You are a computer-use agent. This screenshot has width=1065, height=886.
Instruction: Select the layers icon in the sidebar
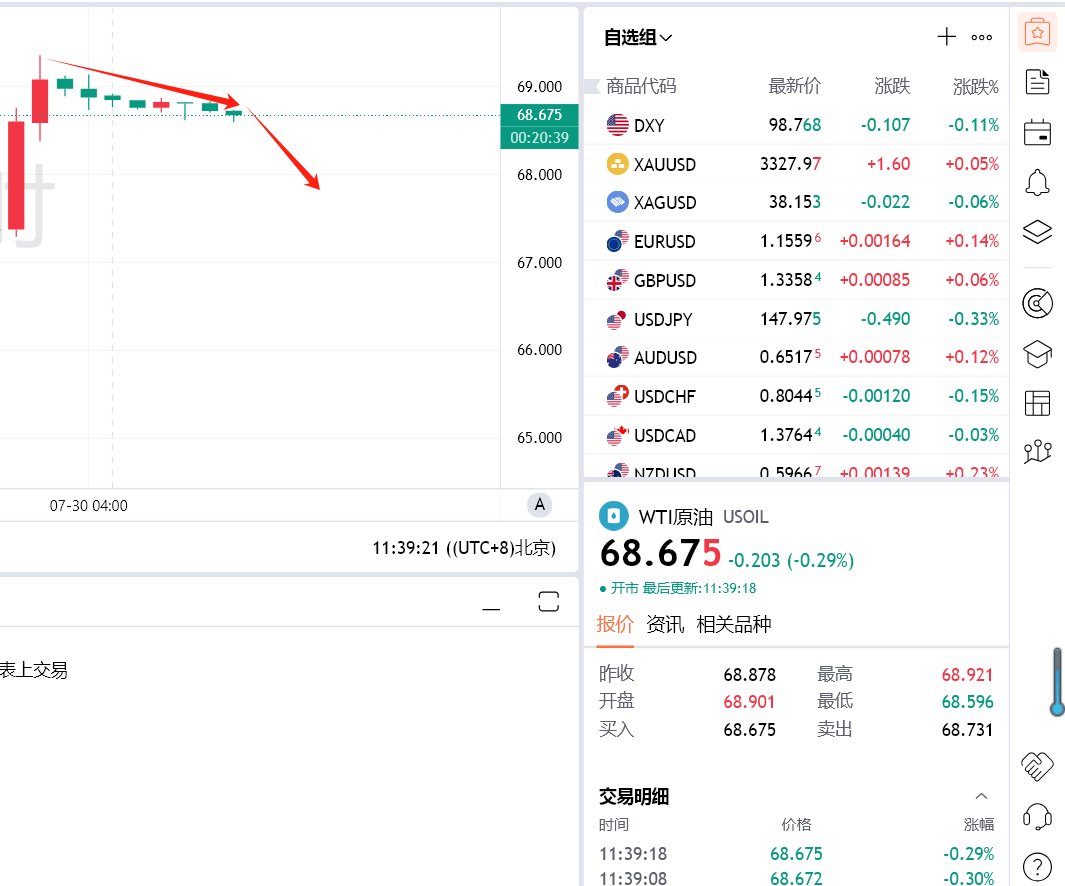point(1037,231)
